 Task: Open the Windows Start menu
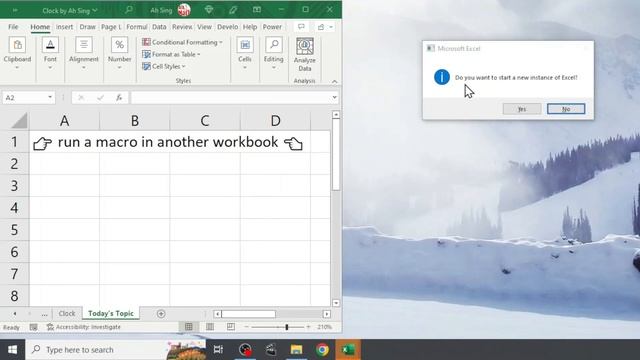pos(12,350)
